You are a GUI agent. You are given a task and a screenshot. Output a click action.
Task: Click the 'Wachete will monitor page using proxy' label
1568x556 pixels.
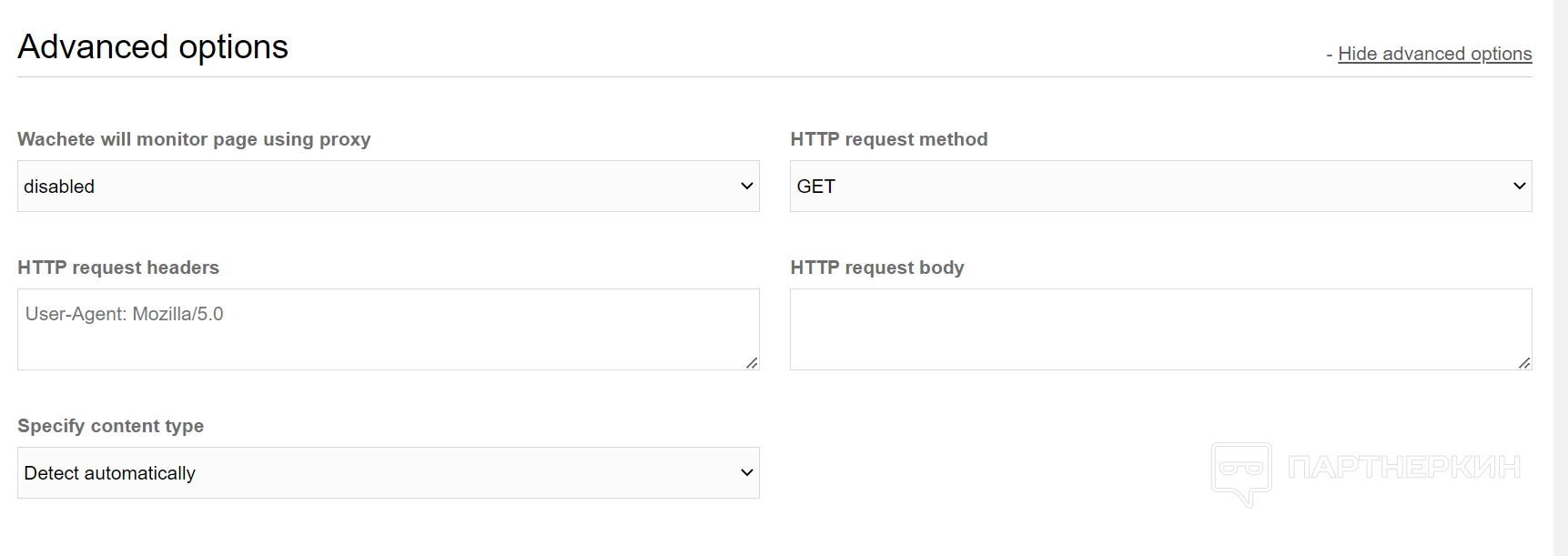tap(194, 139)
